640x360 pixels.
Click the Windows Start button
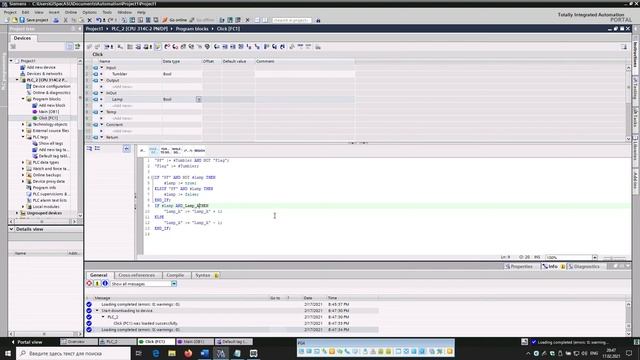(x=8, y=353)
